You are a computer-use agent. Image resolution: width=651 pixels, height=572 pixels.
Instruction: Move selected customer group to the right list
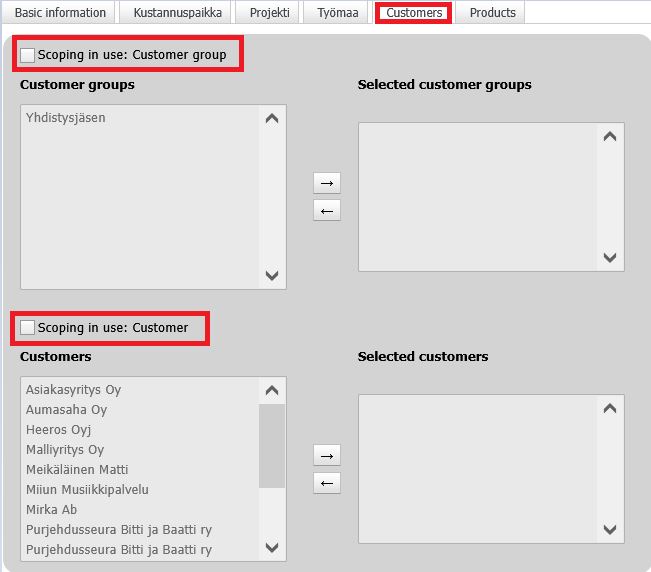point(327,183)
